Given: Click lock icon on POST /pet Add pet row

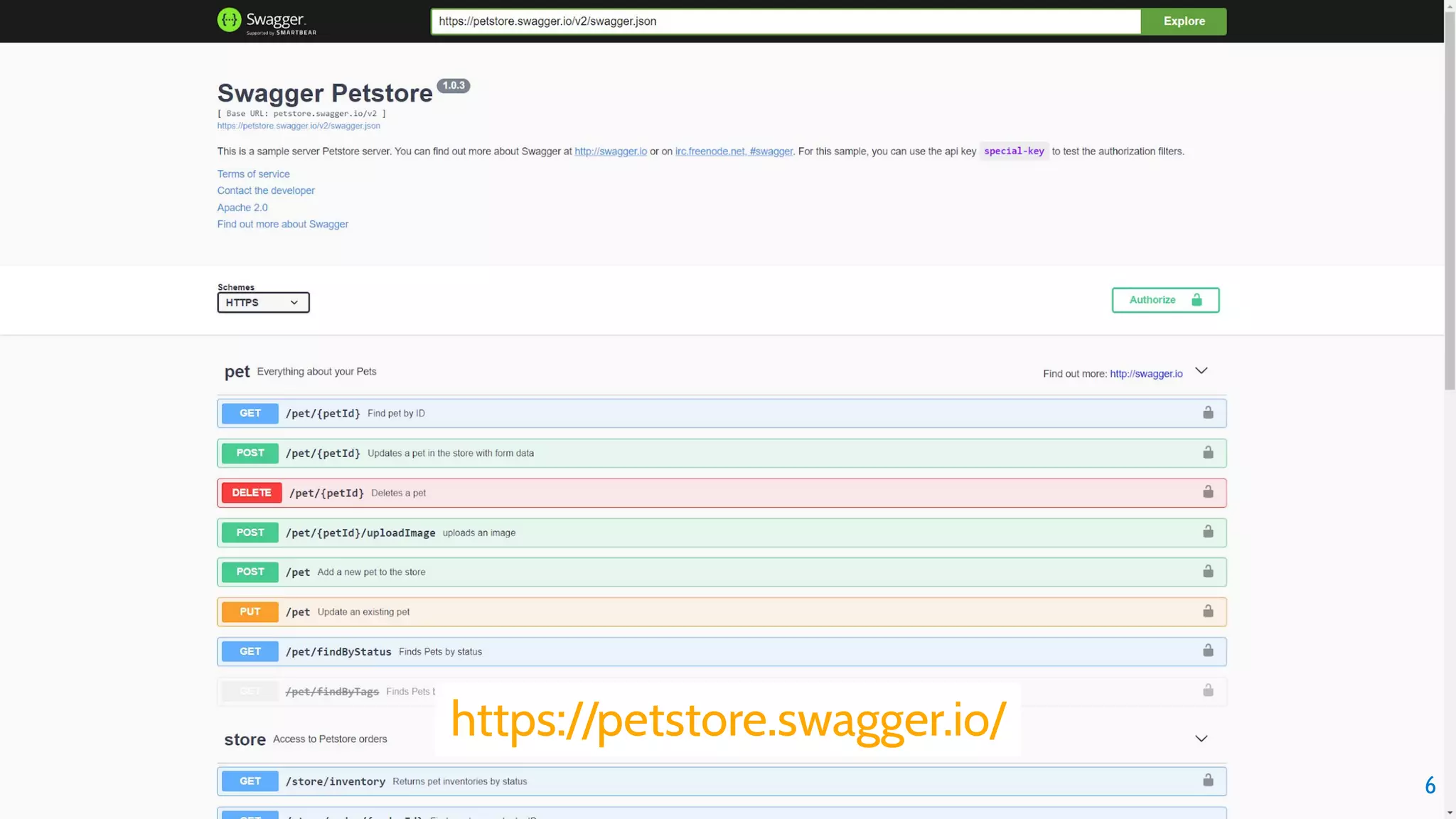Looking at the screenshot, I should [1208, 572].
